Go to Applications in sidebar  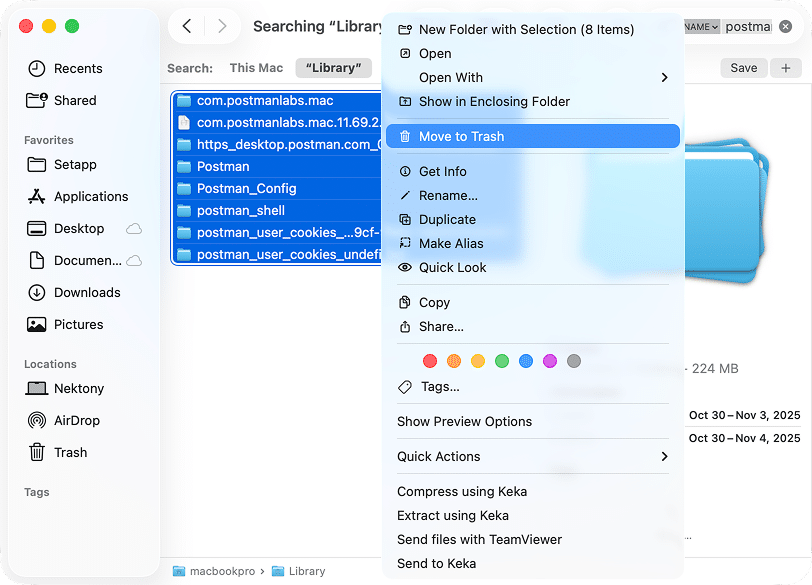tap(90, 196)
